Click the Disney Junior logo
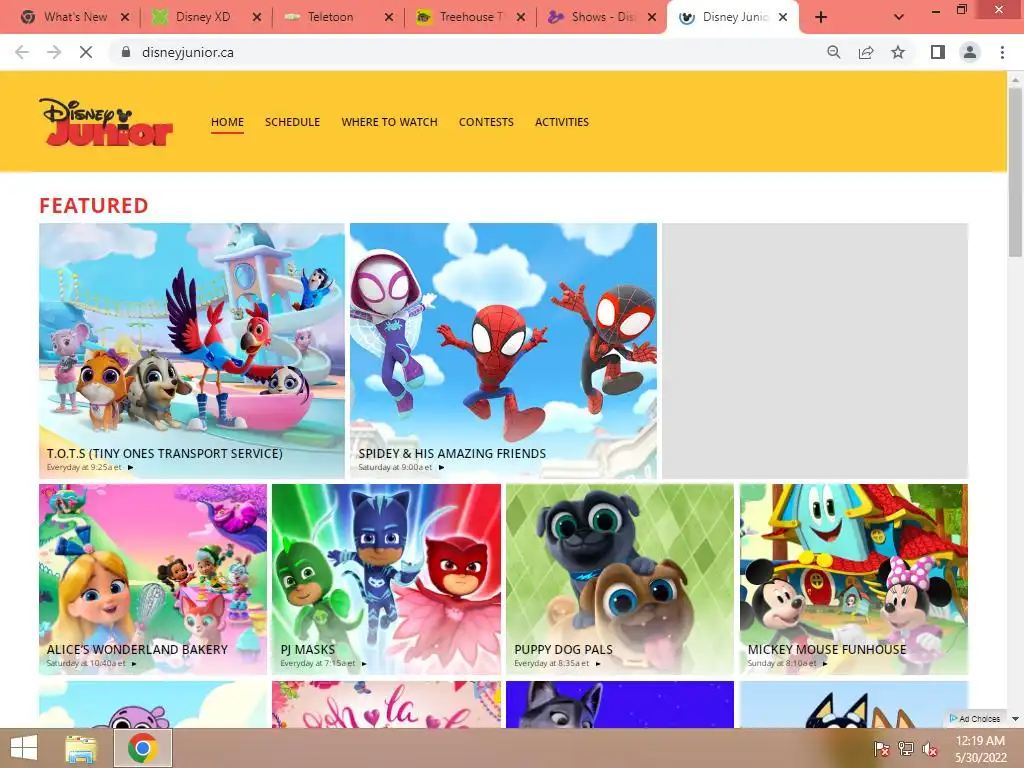Screen dimensions: 1024x768 coord(106,121)
